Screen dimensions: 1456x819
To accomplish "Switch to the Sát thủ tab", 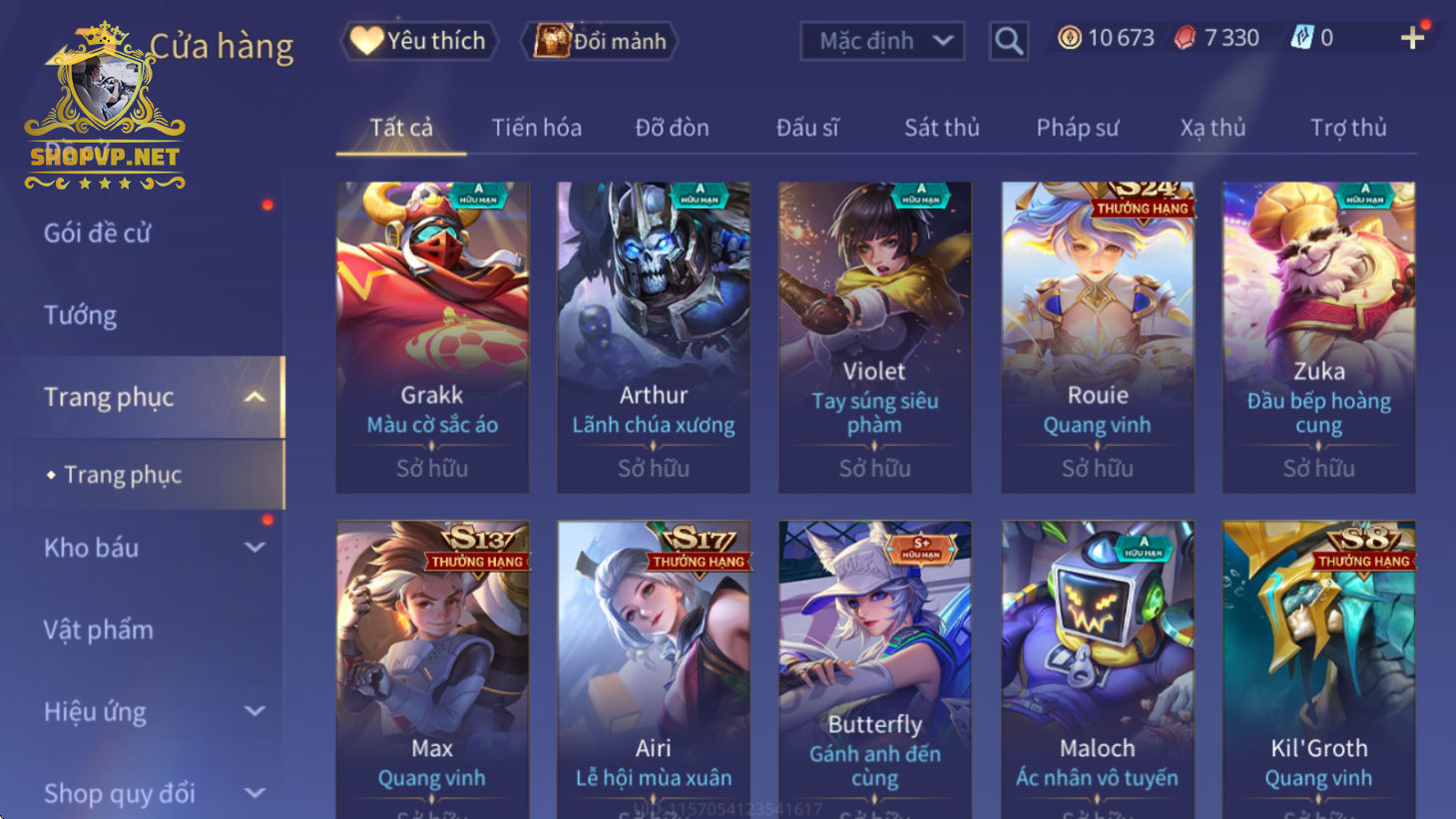I will tap(941, 128).
